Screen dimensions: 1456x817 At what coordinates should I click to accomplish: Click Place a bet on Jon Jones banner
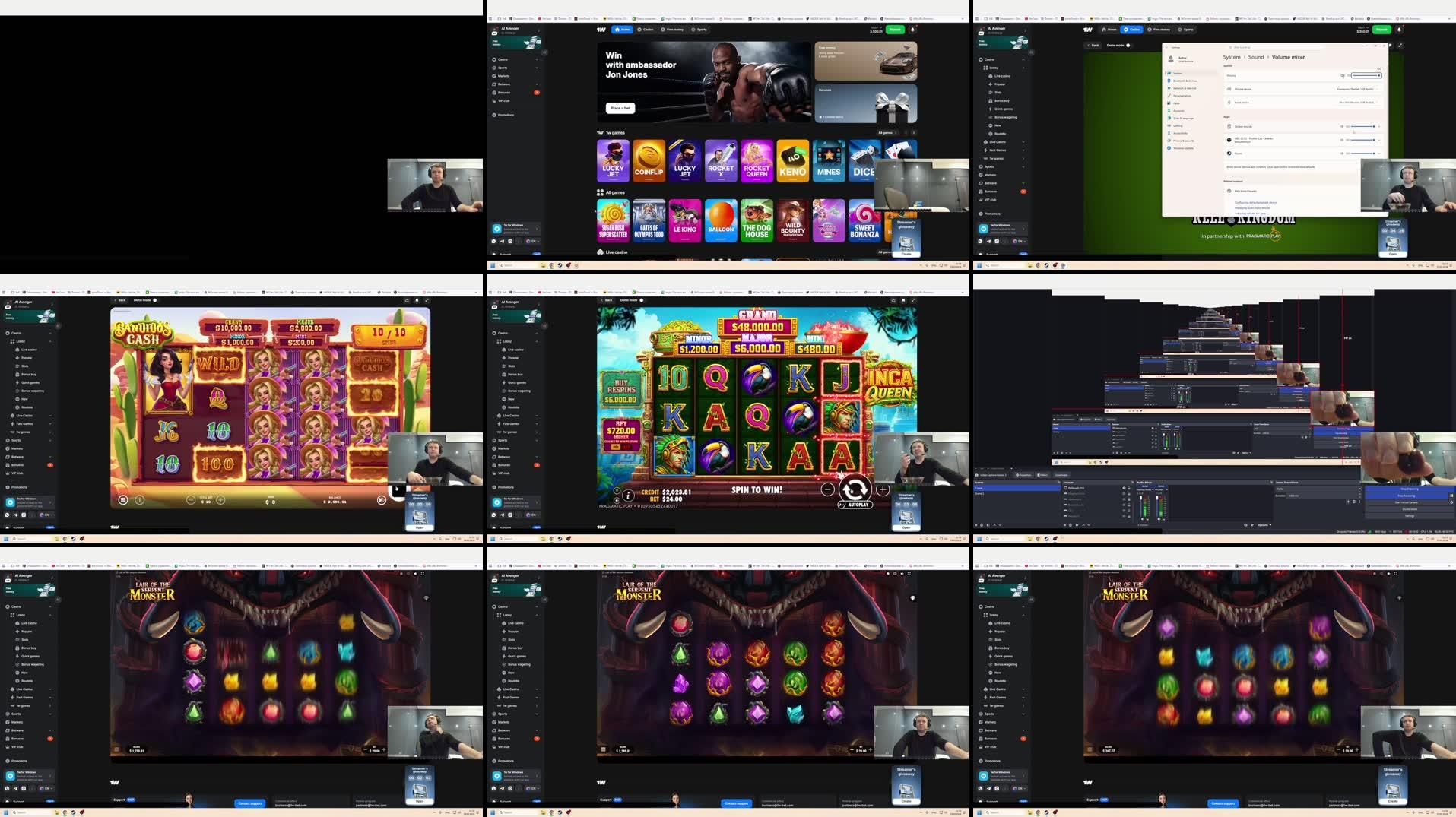pyautogui.click(x=620, y=108)
